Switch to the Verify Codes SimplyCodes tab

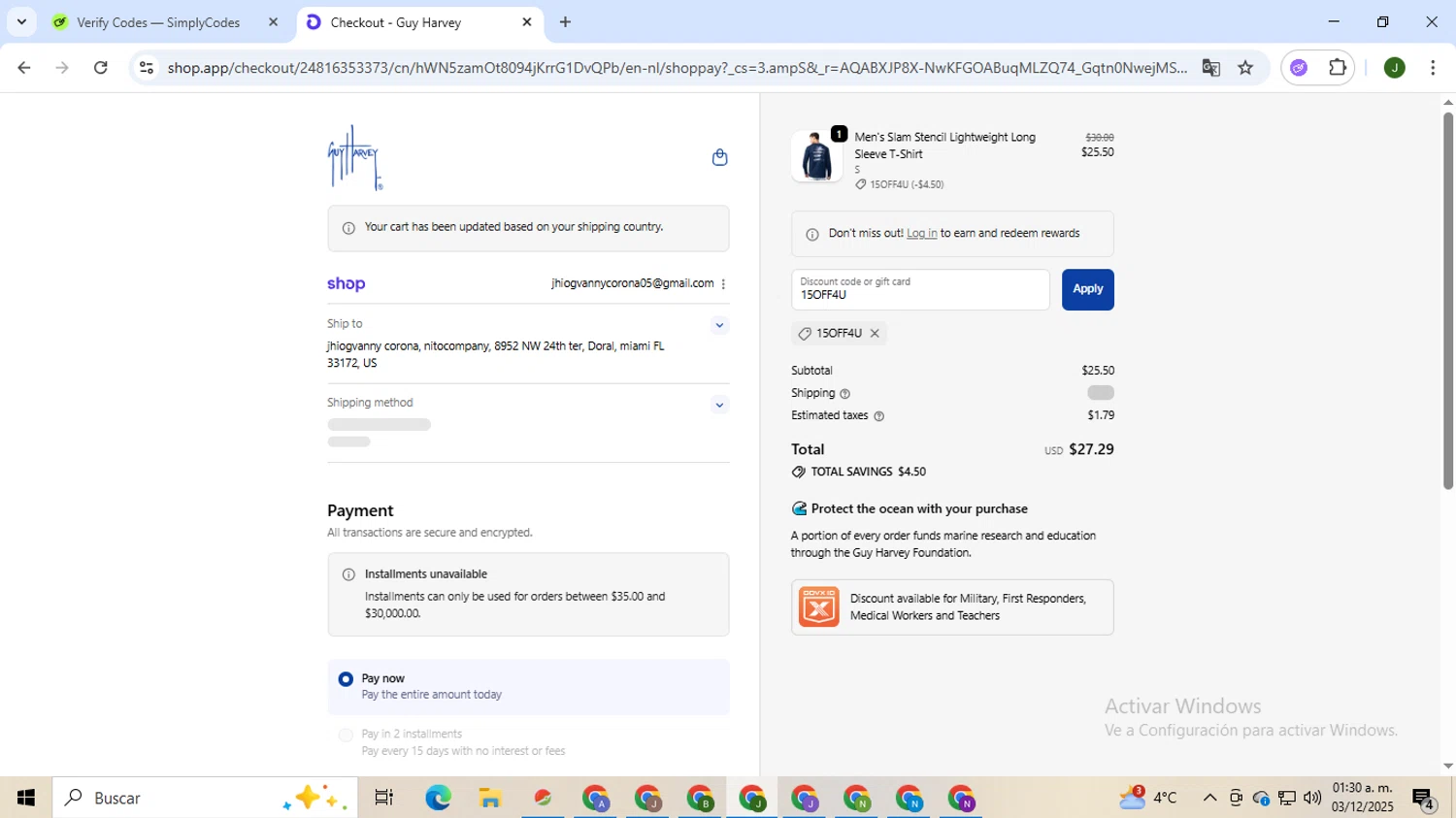[x=158, y=22]
